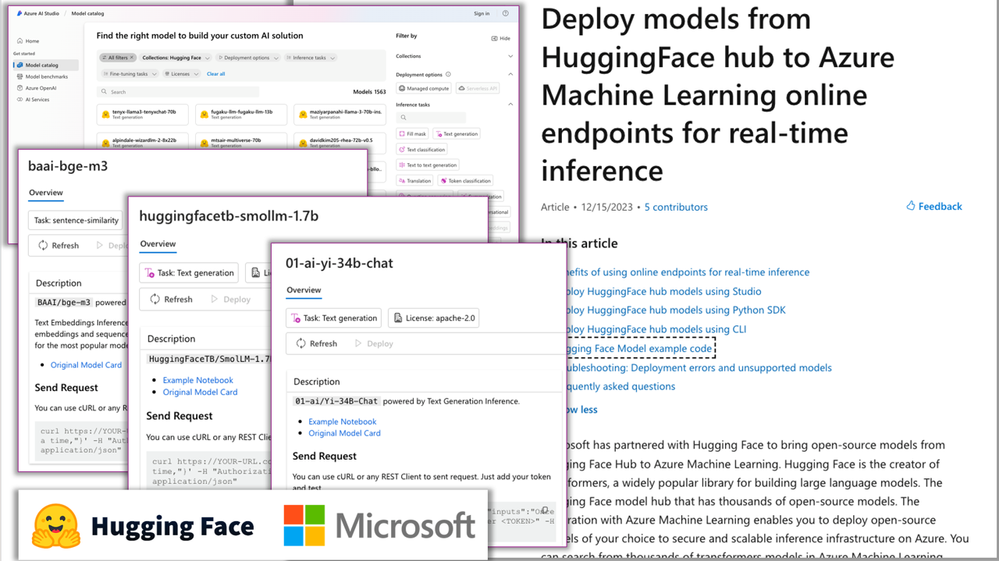
Task: Open the Deployment options dropdown chip
Action: tap(247, 57)
